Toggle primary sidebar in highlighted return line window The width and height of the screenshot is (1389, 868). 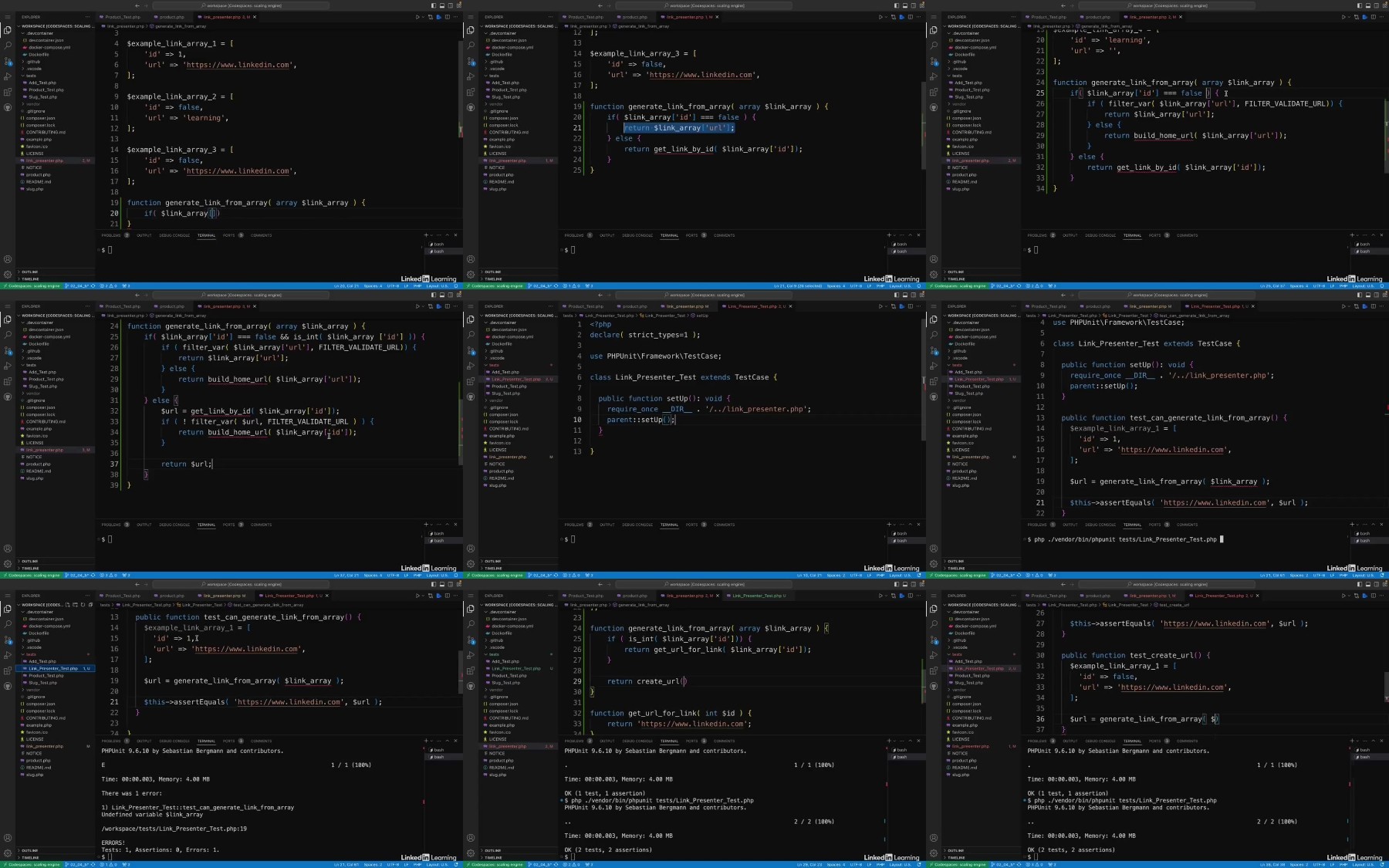tap(896, 5)
